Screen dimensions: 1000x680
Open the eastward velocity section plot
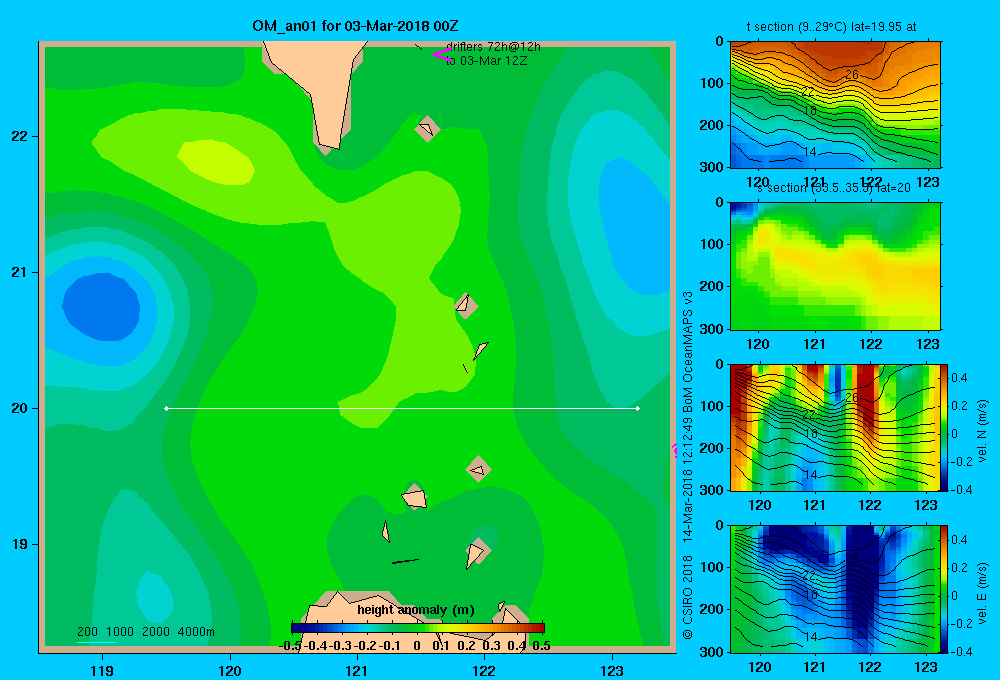[x=835, y=589]
